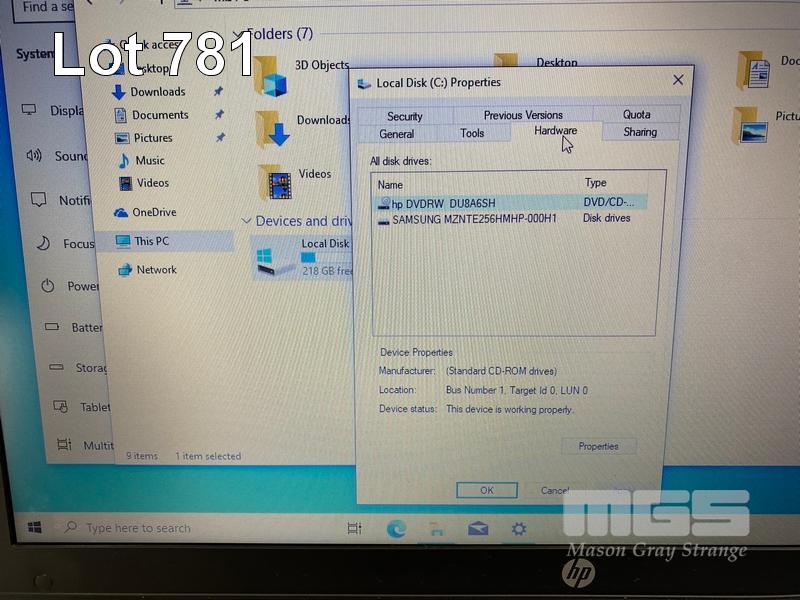This screenshot has width=800, height=600.
Task: Select the 3D Objects folder icon
Action: tap(270, 77)
